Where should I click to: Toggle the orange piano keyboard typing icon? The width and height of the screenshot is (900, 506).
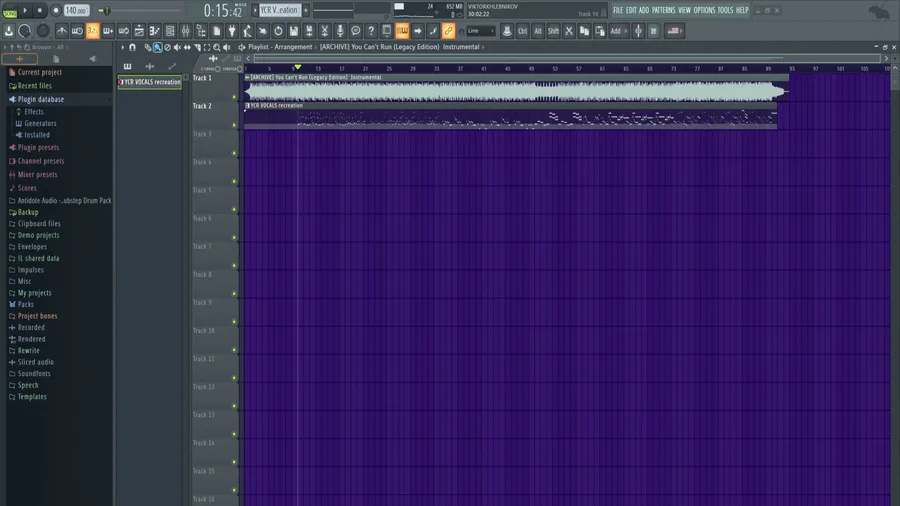click(402, 31)
